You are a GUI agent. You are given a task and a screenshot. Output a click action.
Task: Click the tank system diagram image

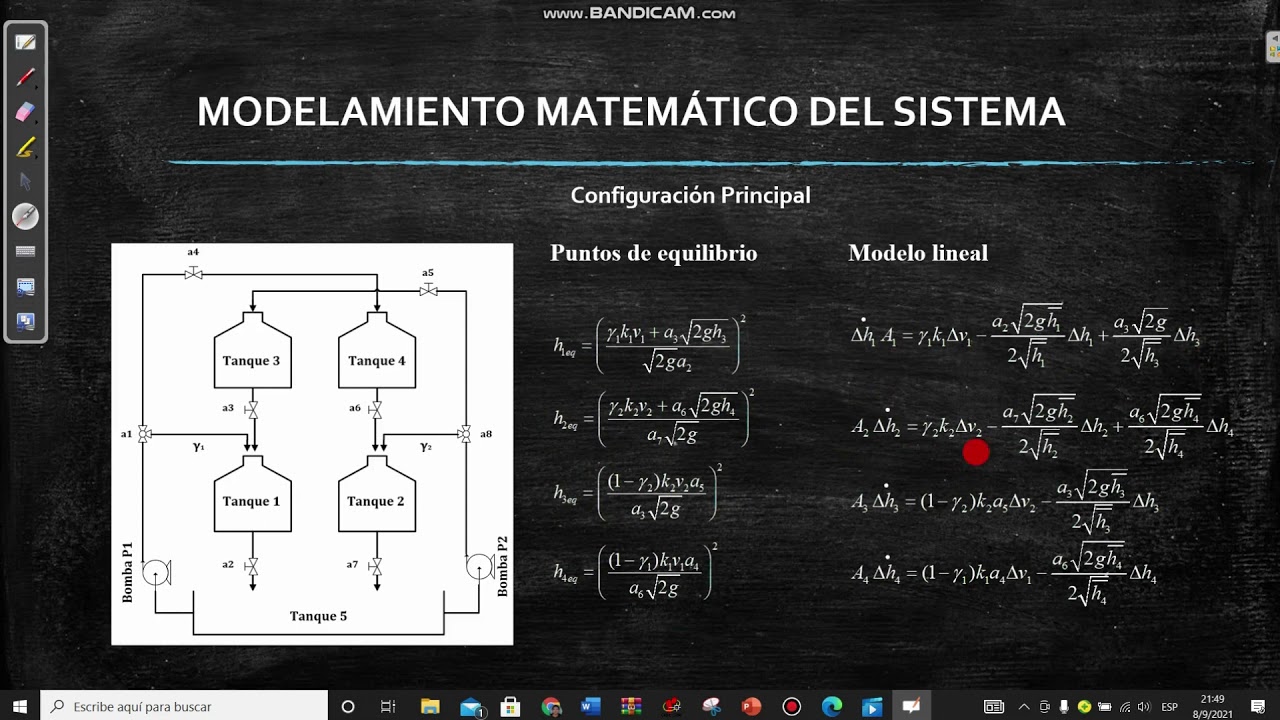coord(312,444)
